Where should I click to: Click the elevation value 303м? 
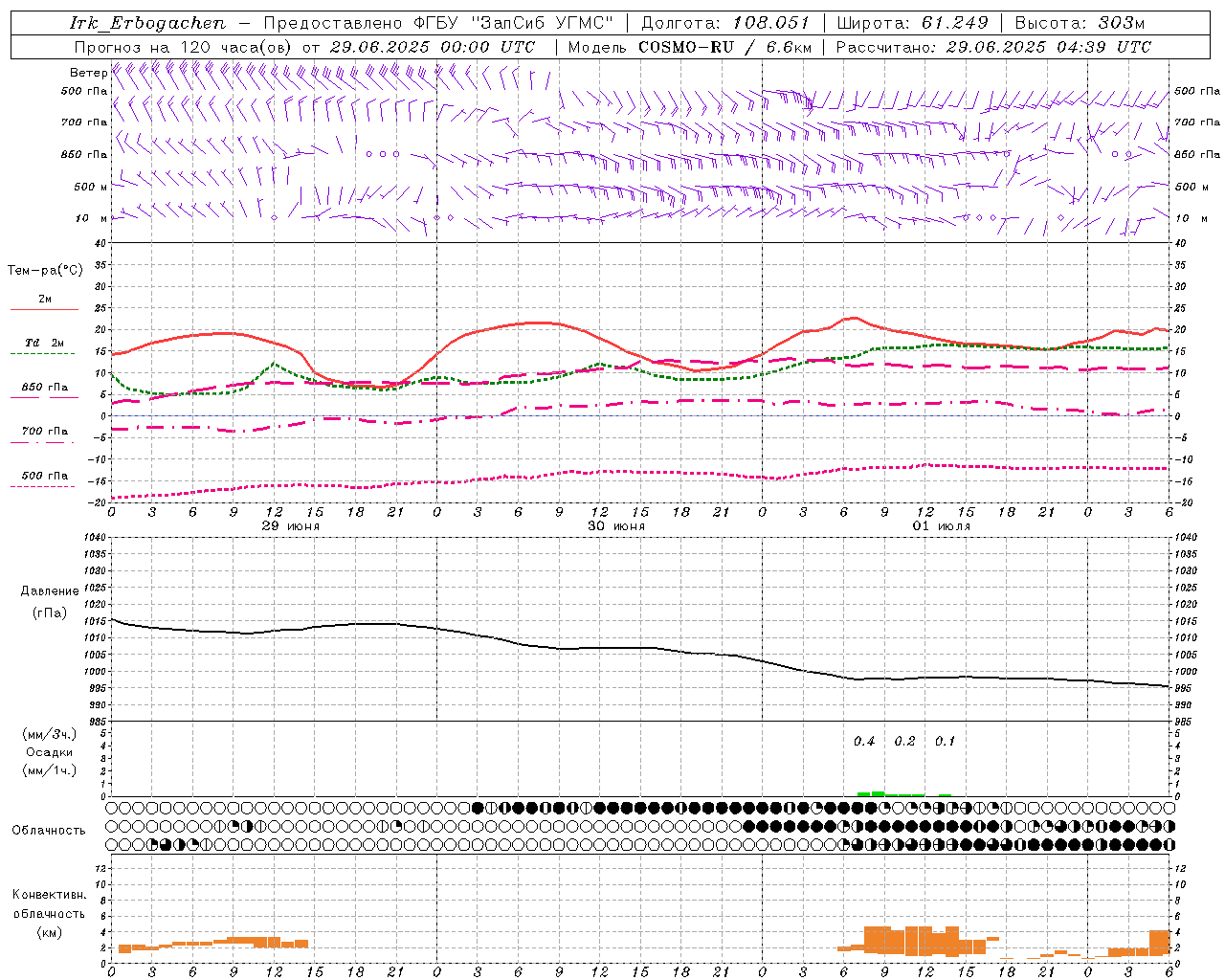[1121, 23]
